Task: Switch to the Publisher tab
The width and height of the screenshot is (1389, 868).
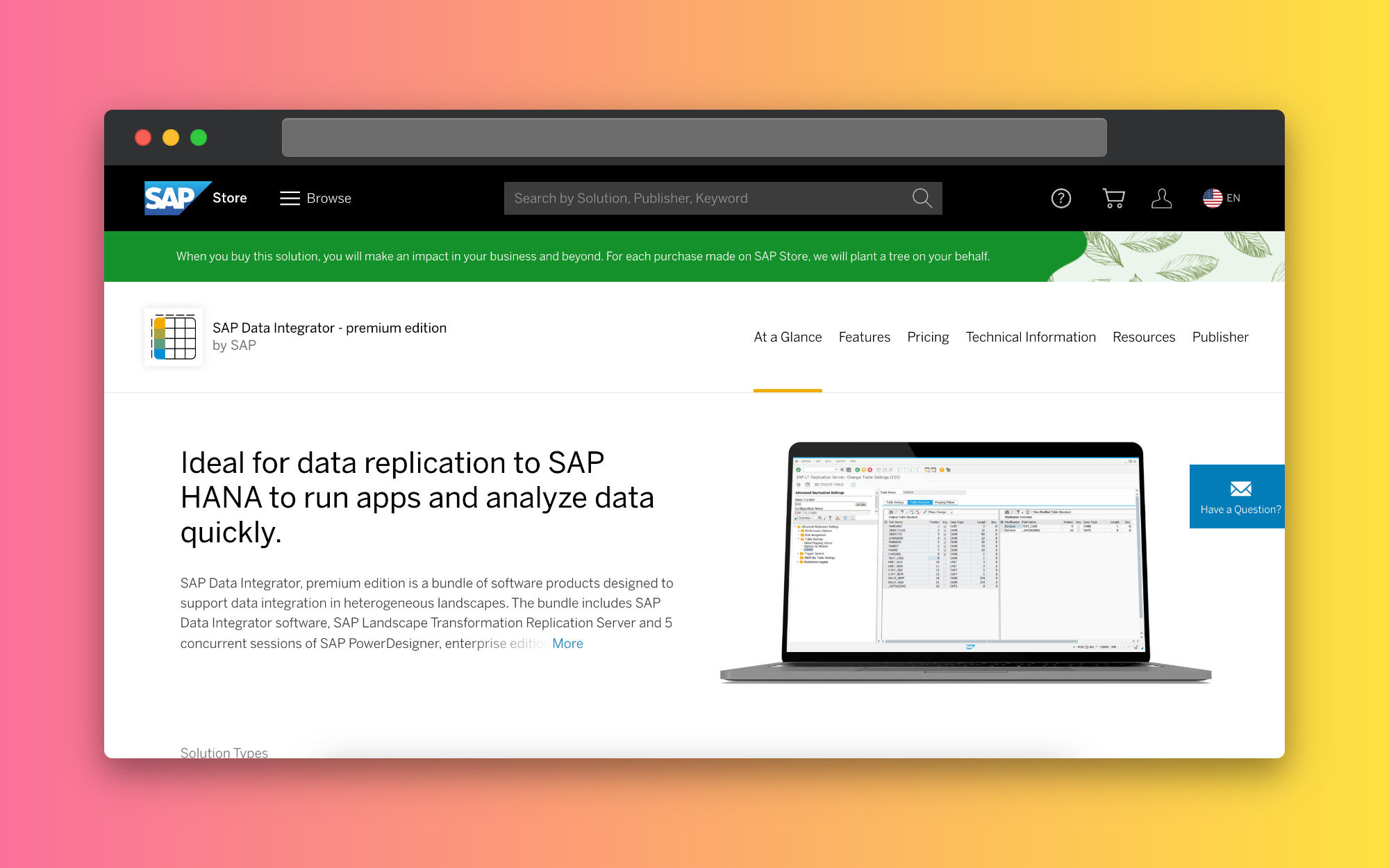Action: [1220, 337]
